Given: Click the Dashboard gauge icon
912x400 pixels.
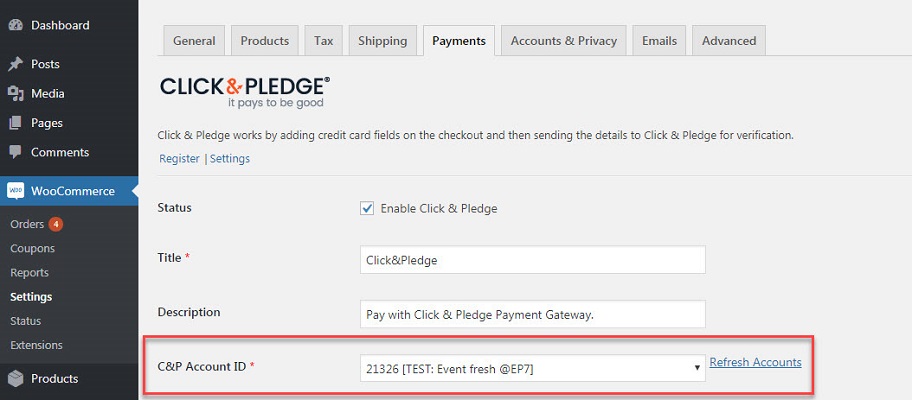Looking at the screenshot, I should [x=16, y=25].
